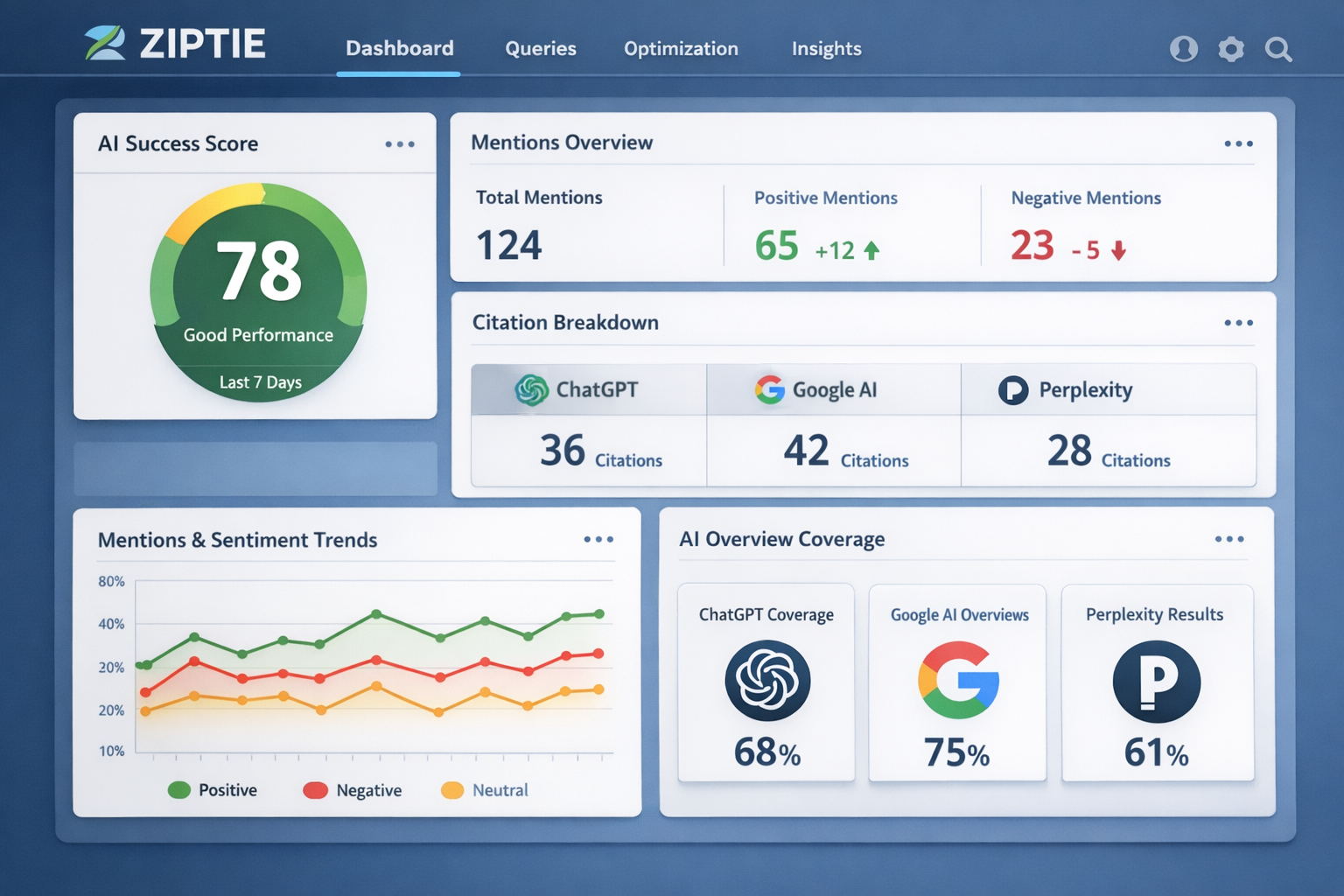Open the AI Success Score options menu
The height and width of the screenshot is (896, 1344).
point(400,144)
